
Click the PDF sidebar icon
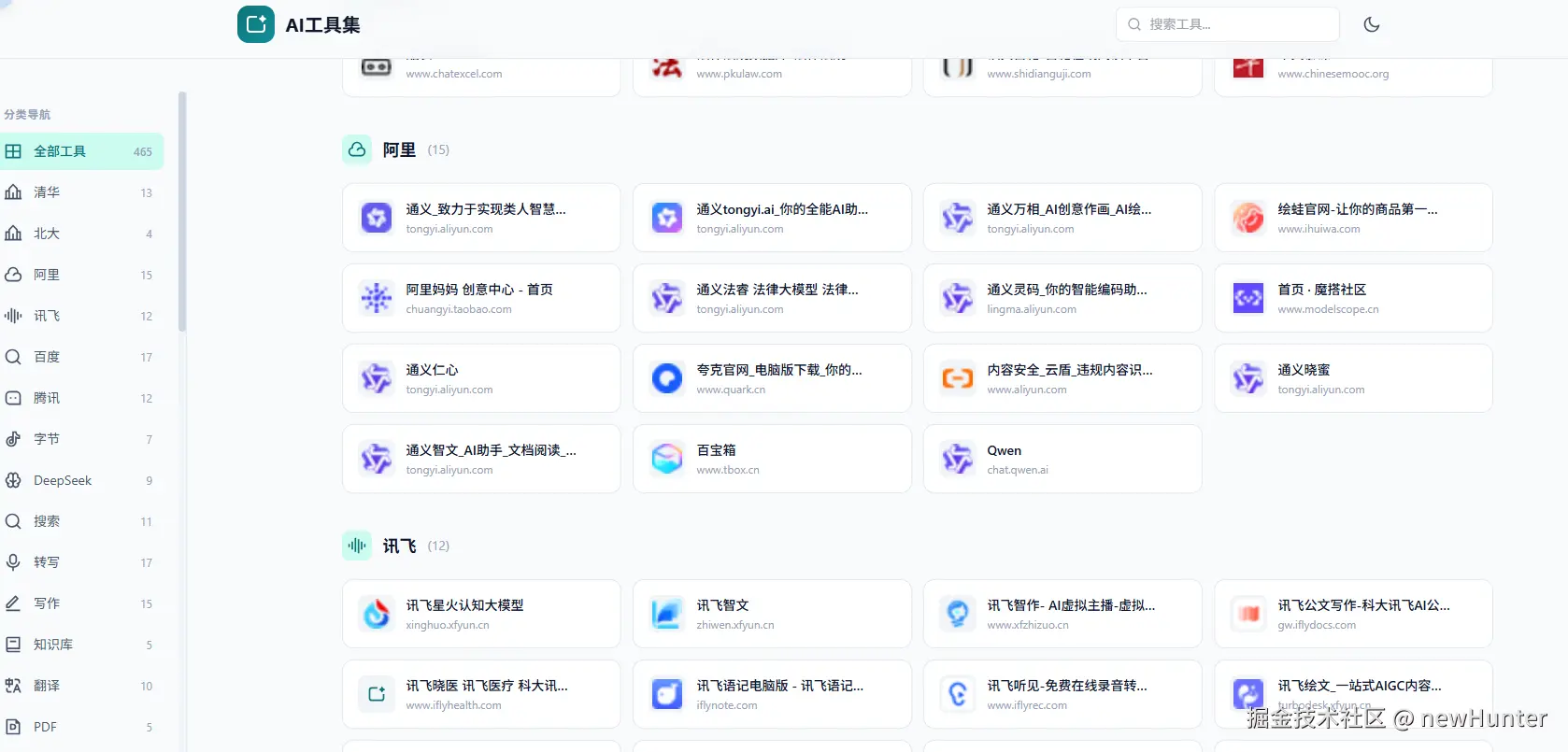point(13,727)
